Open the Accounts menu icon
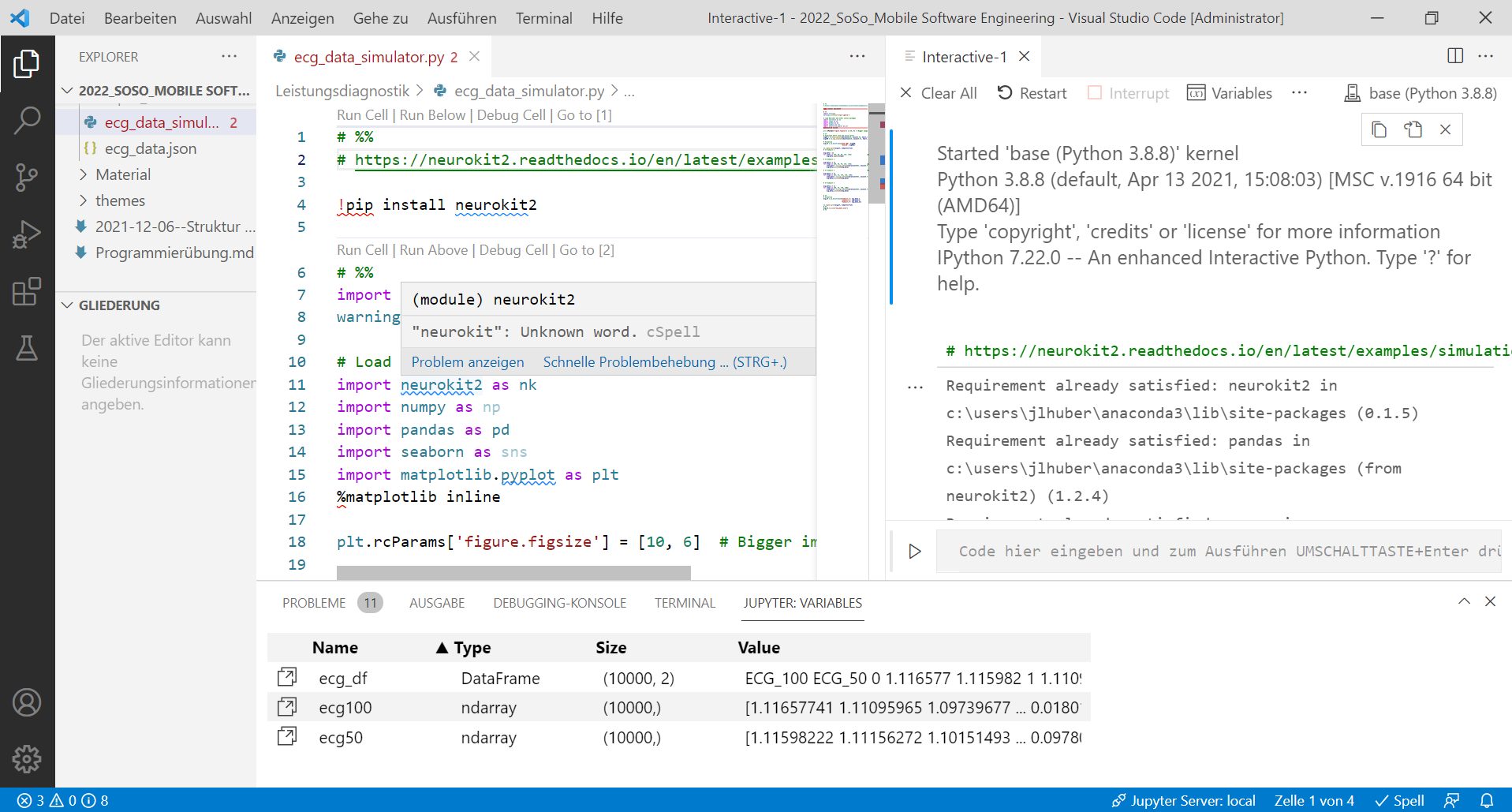Image resolution: width=1512 pixels, height=812 pixels. pyautogui.click(x=27, y=702)
